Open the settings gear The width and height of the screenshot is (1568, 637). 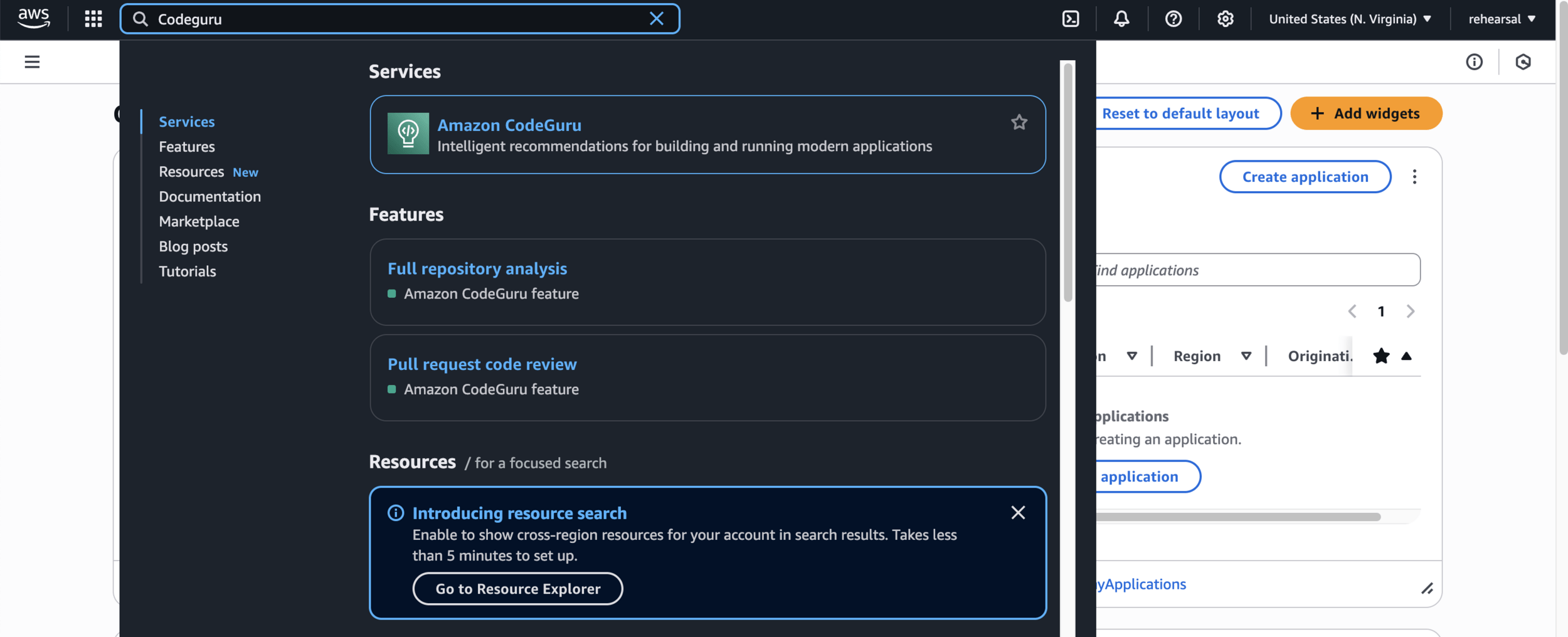[1225, 19]
